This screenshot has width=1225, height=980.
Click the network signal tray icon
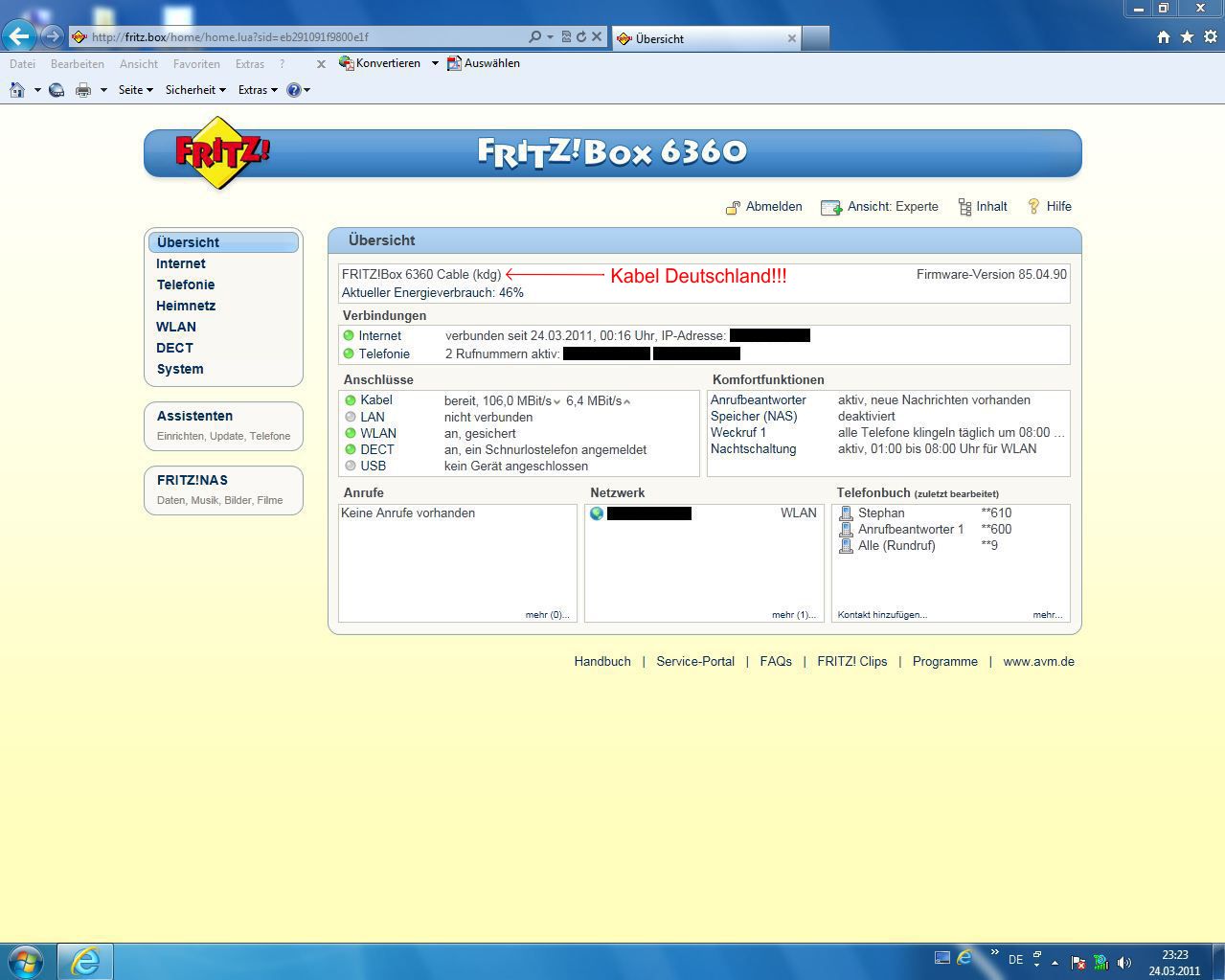pyautogui.click(x=1100, y=962)
